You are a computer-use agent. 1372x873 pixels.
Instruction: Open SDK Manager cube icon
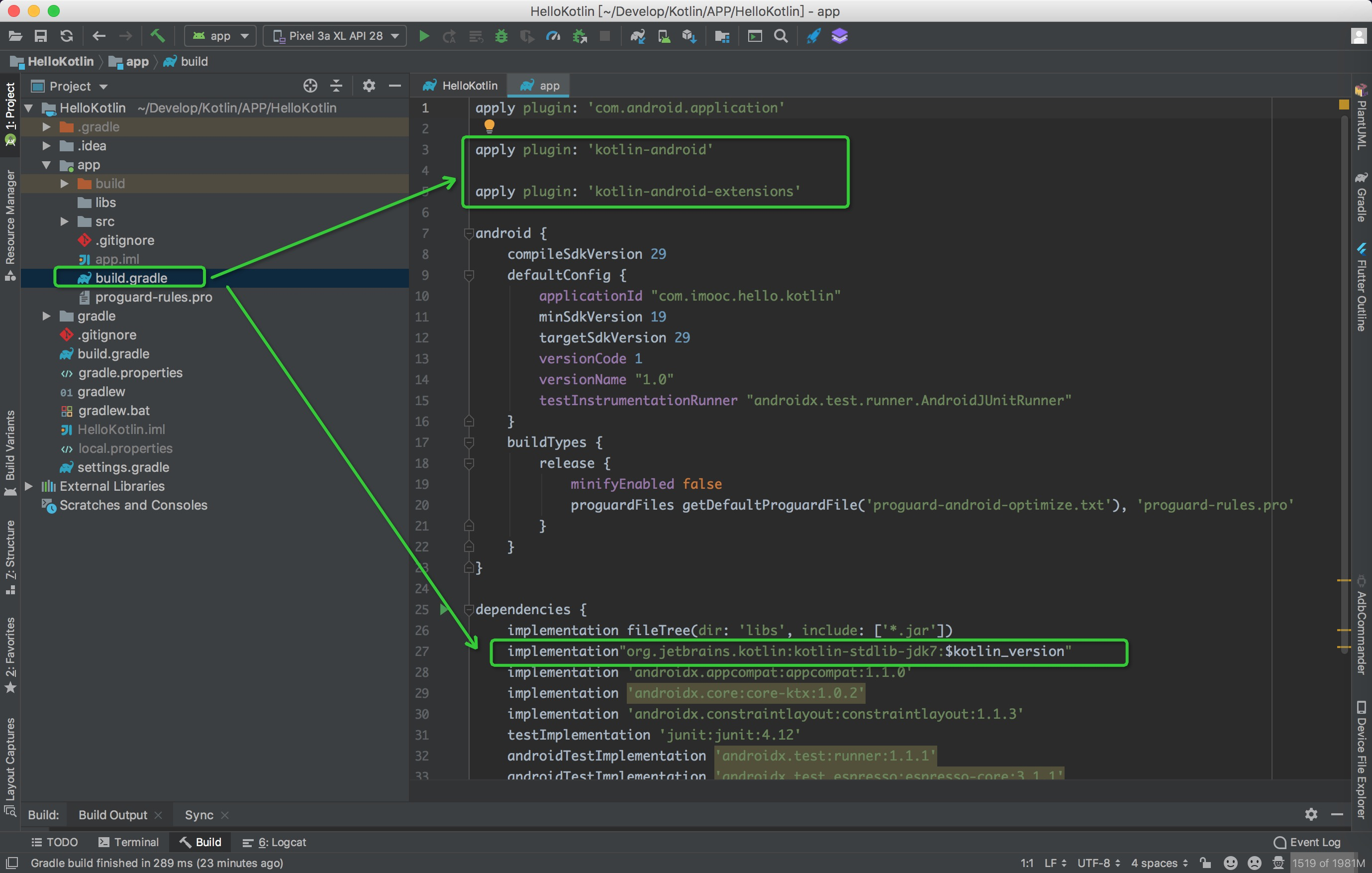(689, 36)
